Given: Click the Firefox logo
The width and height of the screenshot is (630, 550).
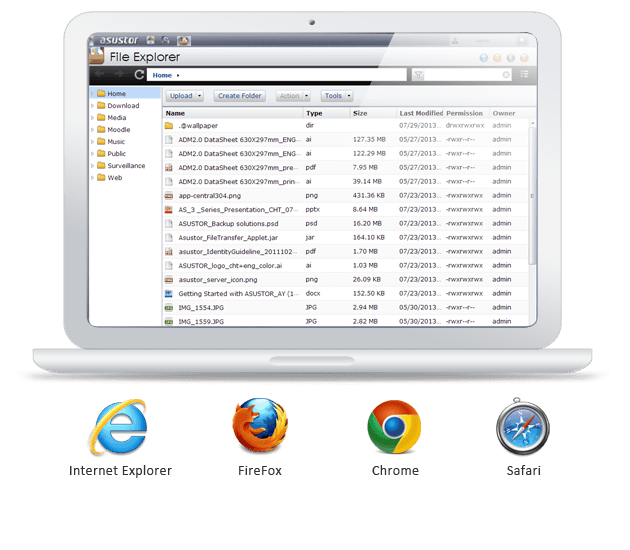Looking at the screenshot, I should coord(260,425).
